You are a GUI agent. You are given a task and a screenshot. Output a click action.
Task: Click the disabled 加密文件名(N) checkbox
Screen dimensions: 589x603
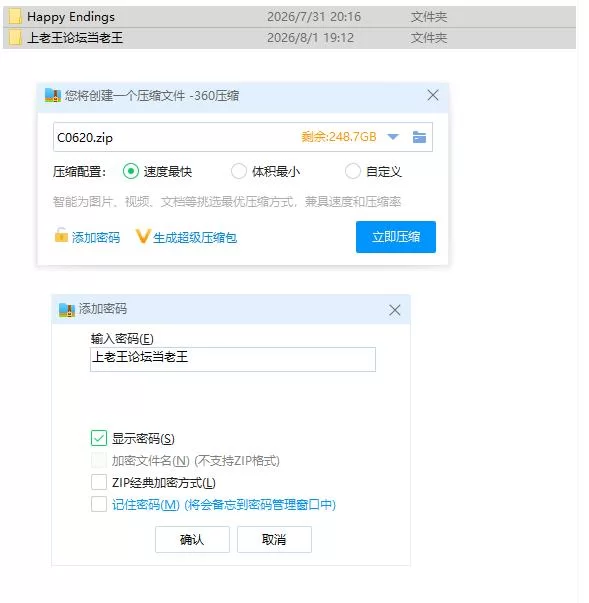pyautogui.click(x=99, y=460)
